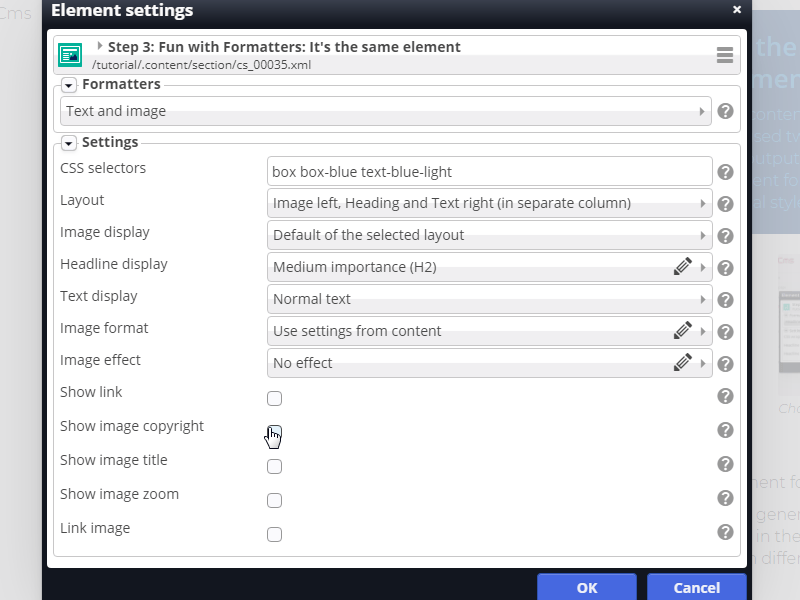Open the Image display dropdown
This screenshot has height=600, width=800.
tap(490, 235)
